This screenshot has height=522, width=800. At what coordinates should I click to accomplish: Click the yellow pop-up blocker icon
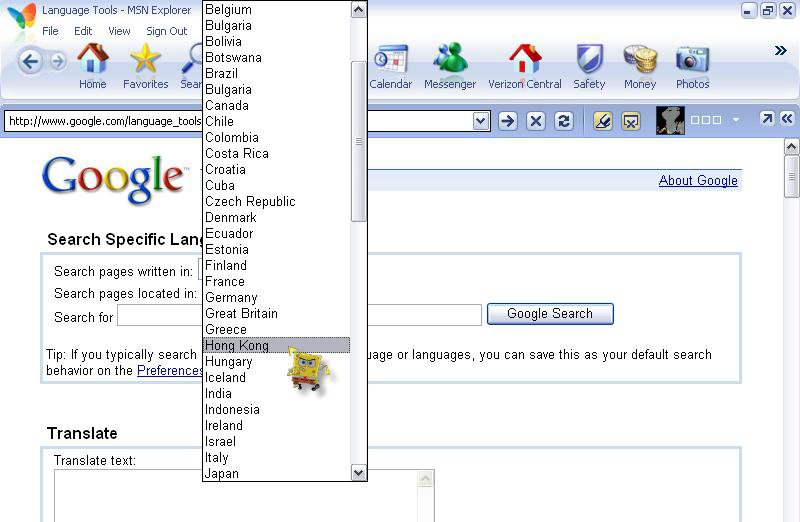coord(631,121)
